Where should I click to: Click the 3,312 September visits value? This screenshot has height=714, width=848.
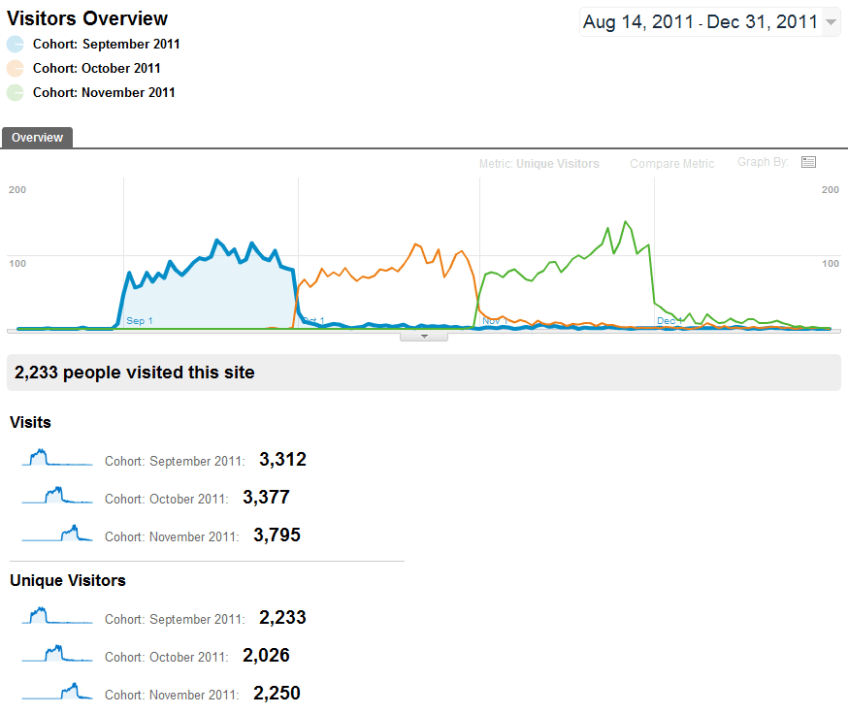[281, 459]
